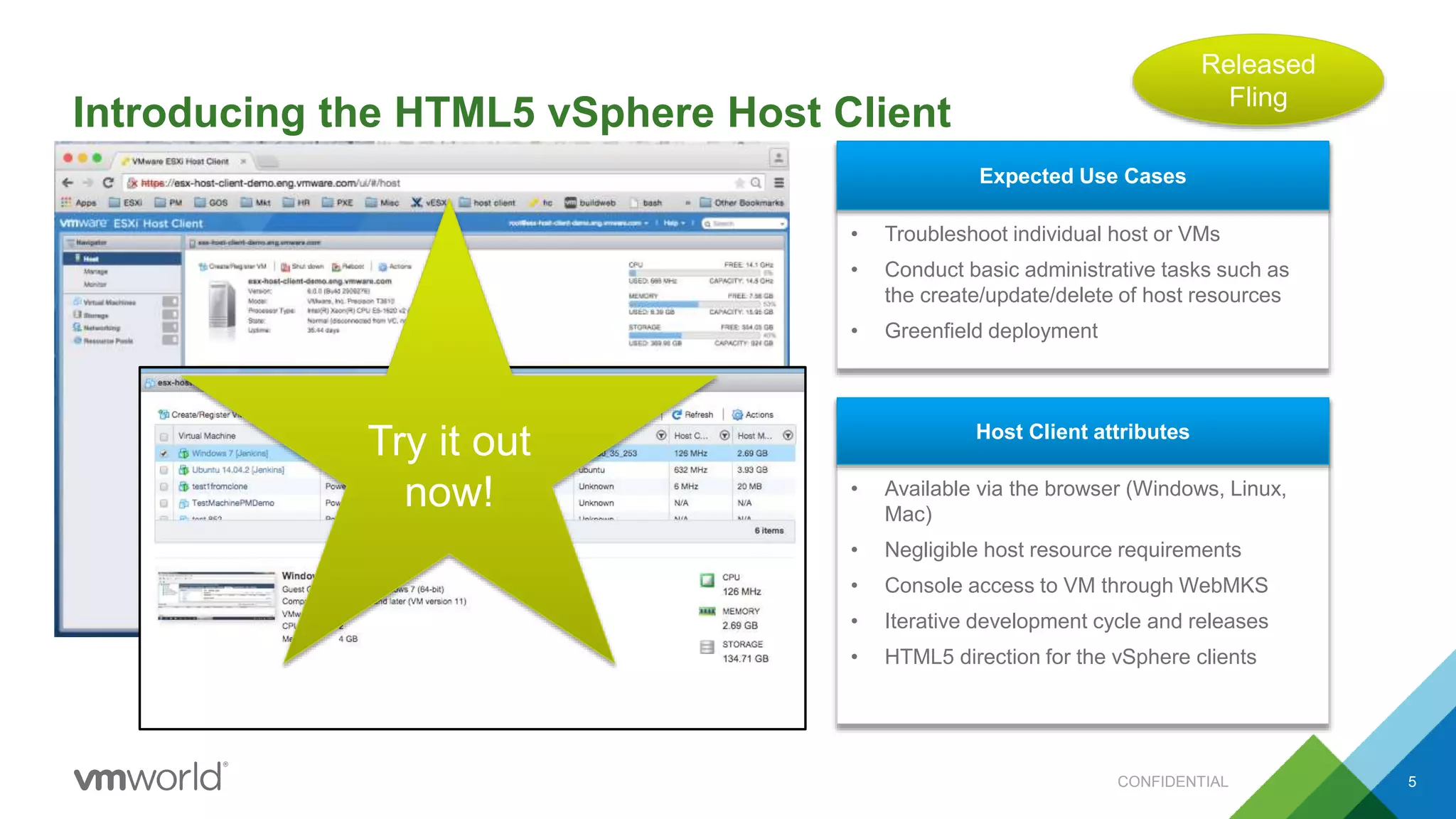Uncheck the Windows 7 [Jenkins] row checkbox

pos(164,453)
